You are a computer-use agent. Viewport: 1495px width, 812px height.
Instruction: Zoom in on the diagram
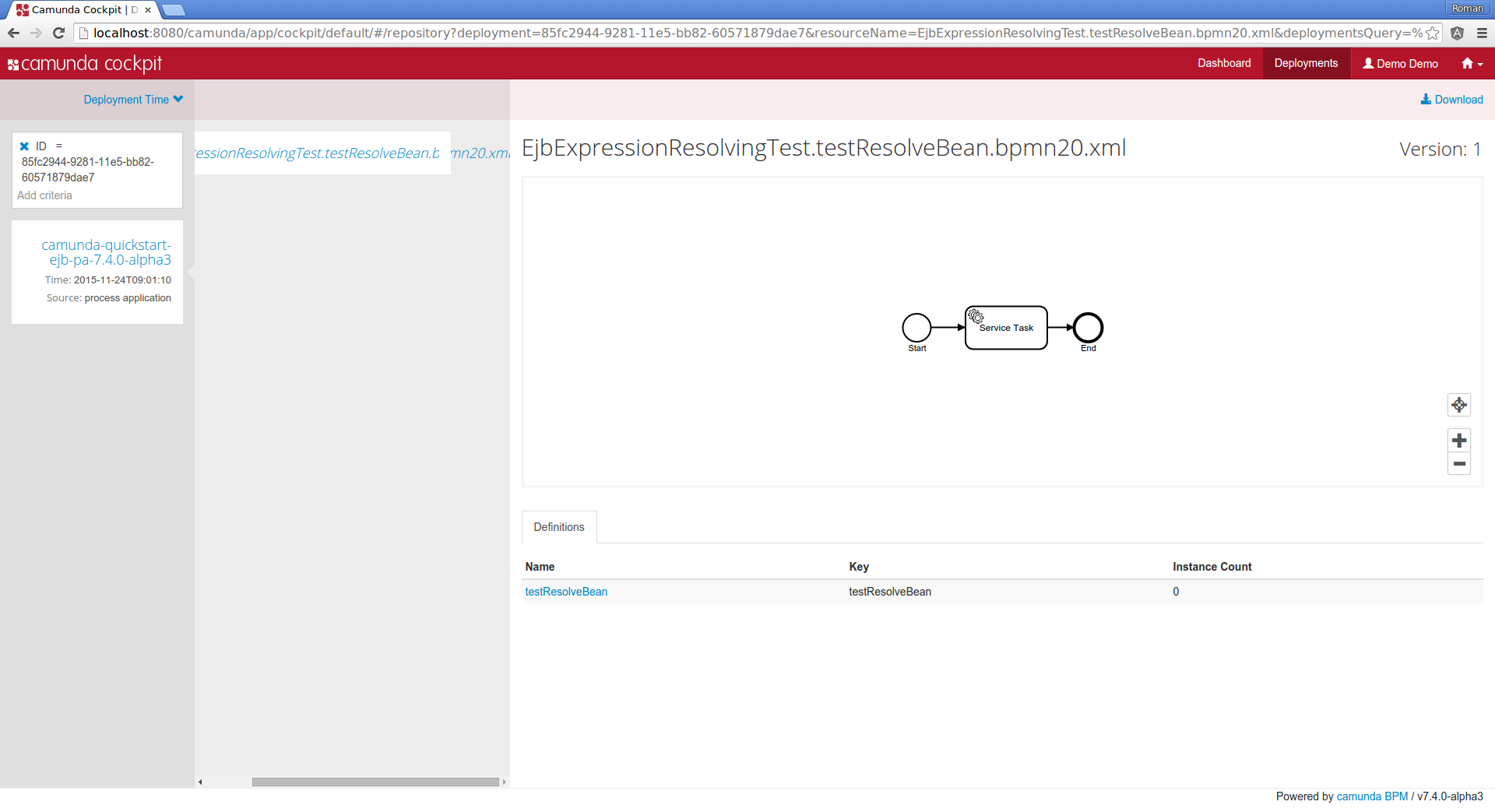point(1459,441)
